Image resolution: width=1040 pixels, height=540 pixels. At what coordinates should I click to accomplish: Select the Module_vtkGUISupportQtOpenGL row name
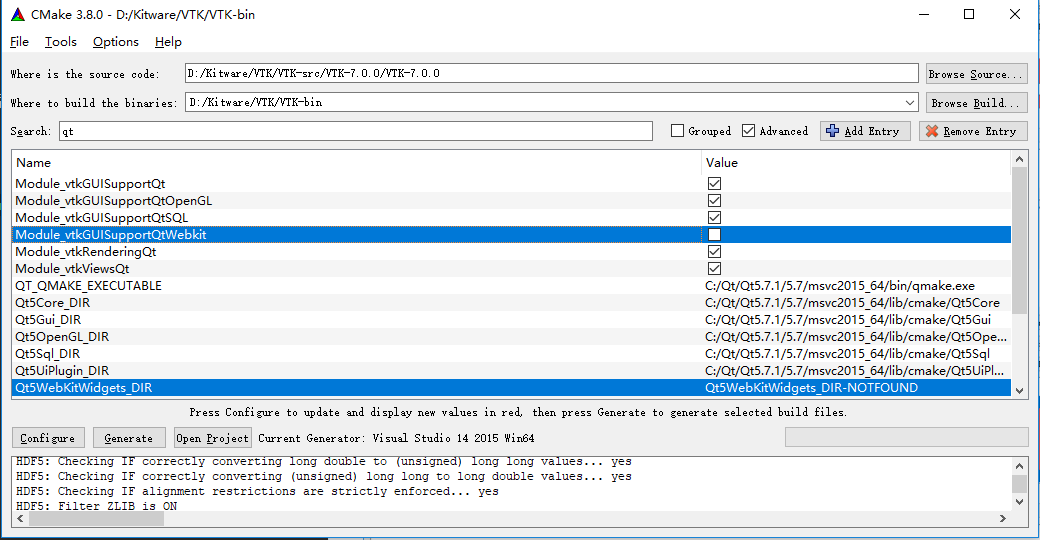click(113, 200)
